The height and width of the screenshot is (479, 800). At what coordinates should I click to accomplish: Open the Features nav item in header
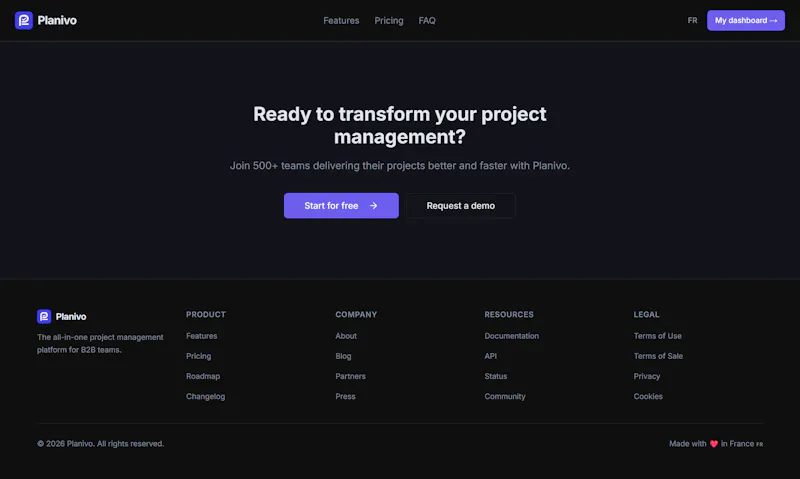tap(341, 20)
